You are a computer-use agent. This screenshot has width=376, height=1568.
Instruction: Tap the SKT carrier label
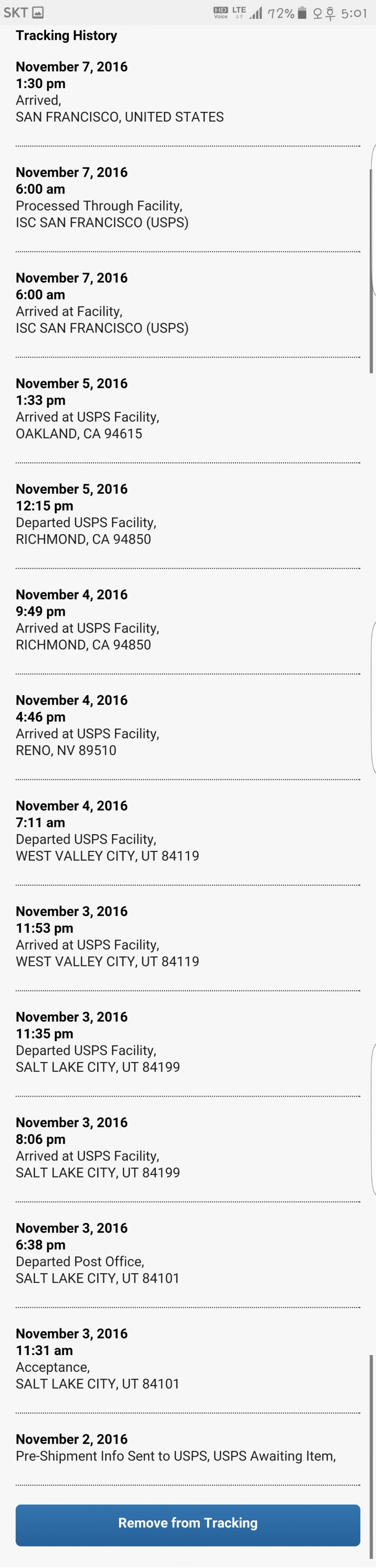(15, 13)
